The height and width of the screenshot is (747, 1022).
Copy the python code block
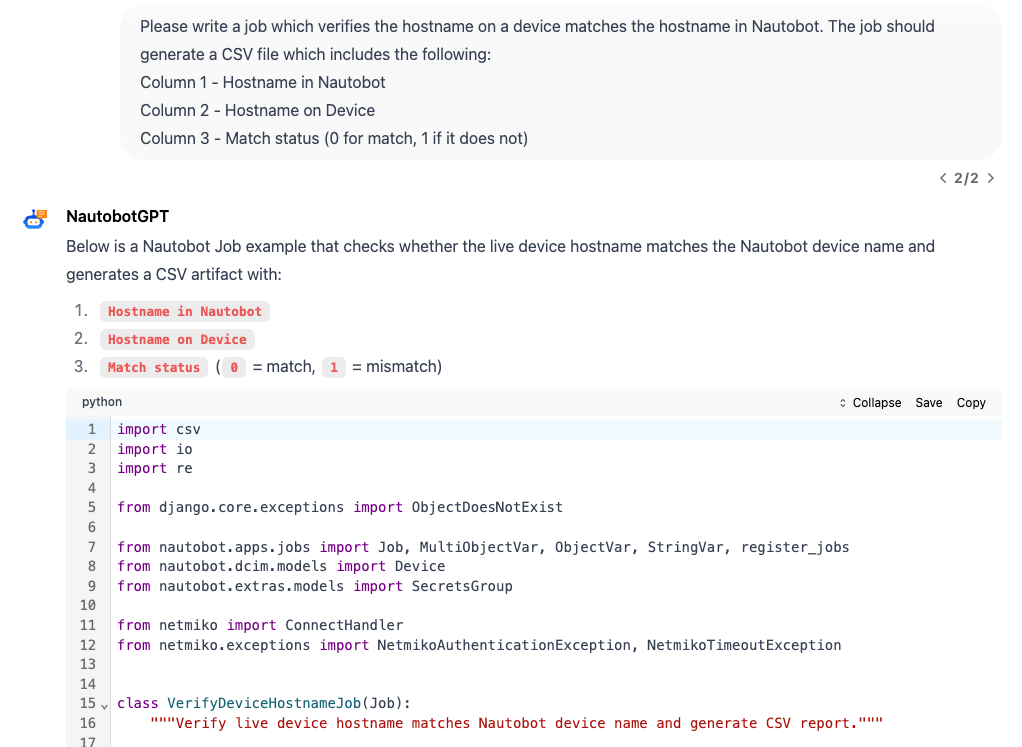971,403
